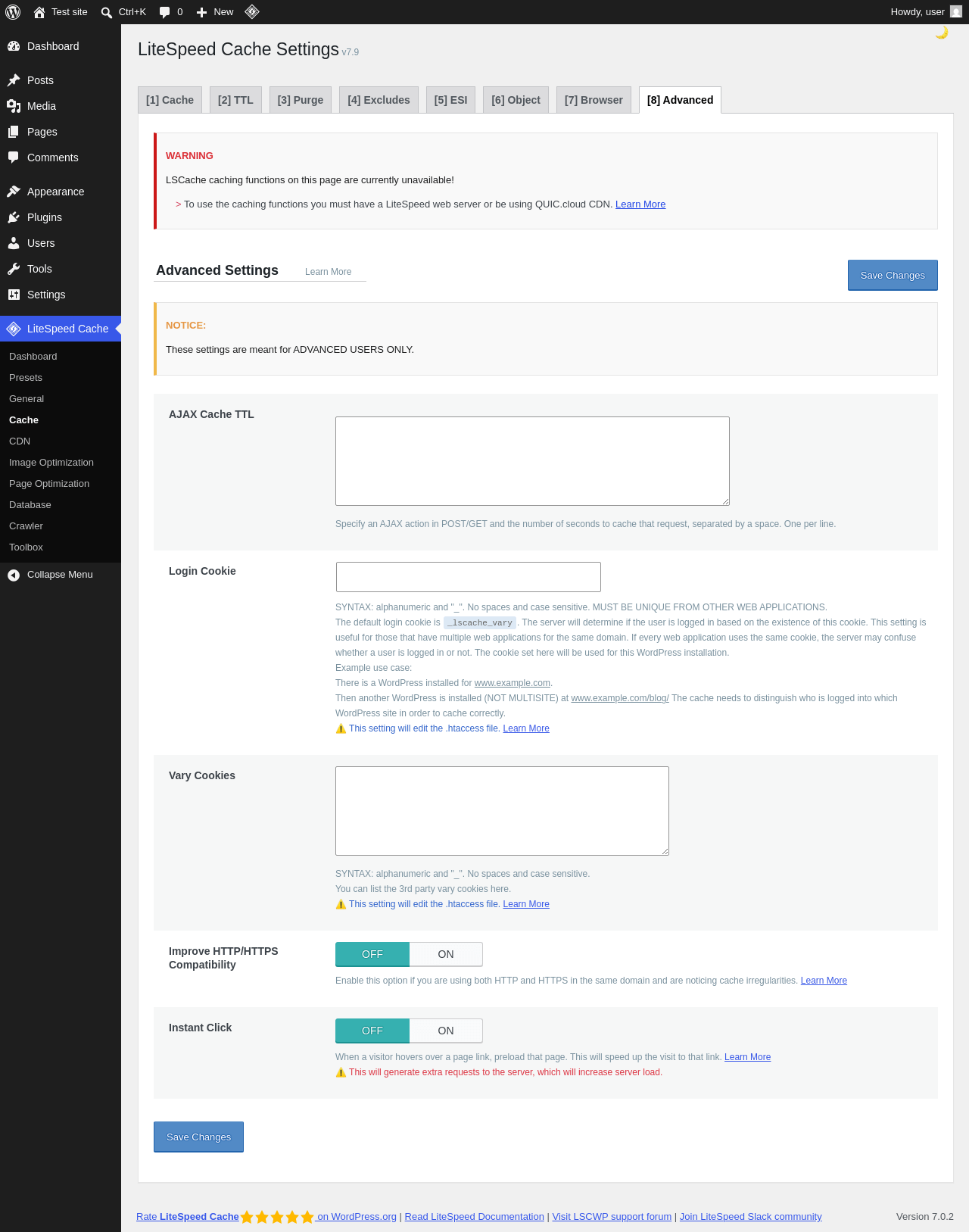Open Image Optimization submenu item
The height and width of the screenshot is (1232, 969).
[x=51, y=463]
